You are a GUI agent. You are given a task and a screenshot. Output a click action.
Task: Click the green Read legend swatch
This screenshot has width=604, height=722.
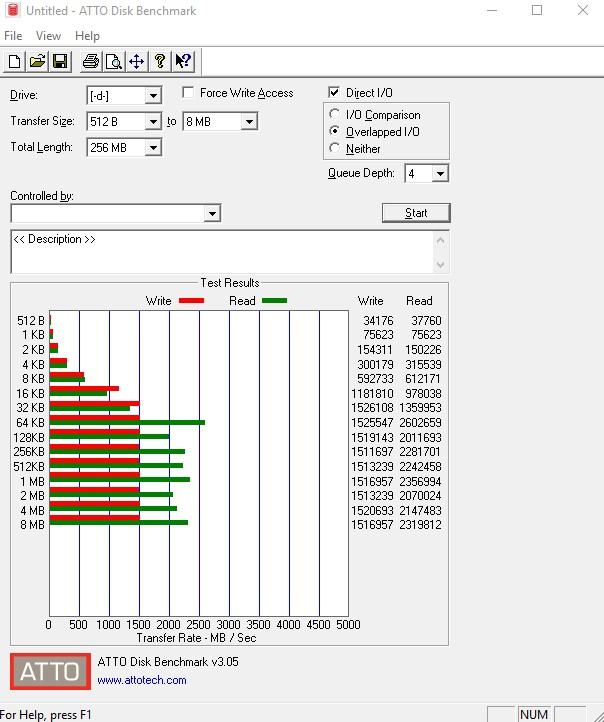(274, 301)
